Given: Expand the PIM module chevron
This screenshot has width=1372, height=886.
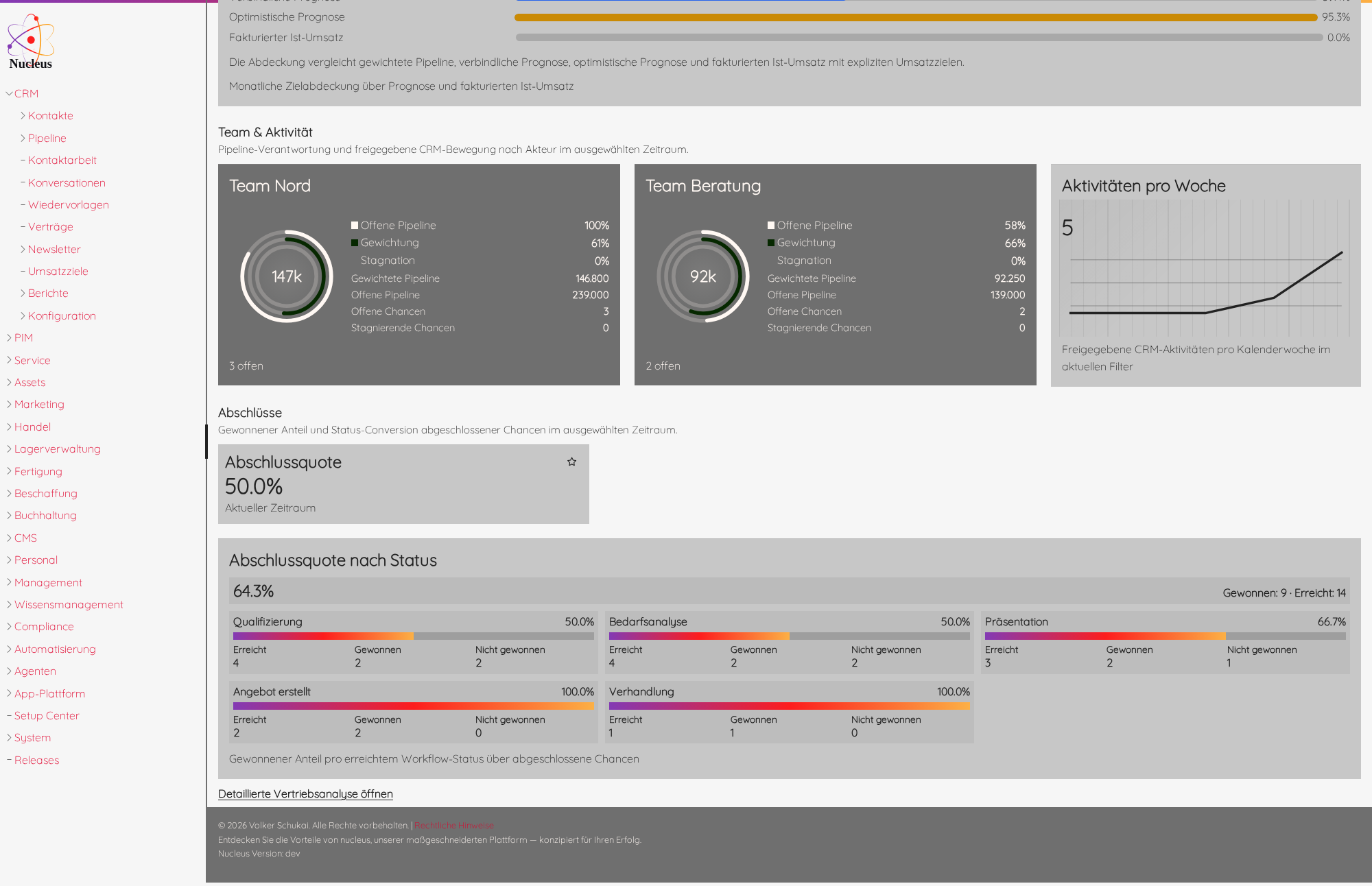Looking at the screenshot, I should pos(9,337).
